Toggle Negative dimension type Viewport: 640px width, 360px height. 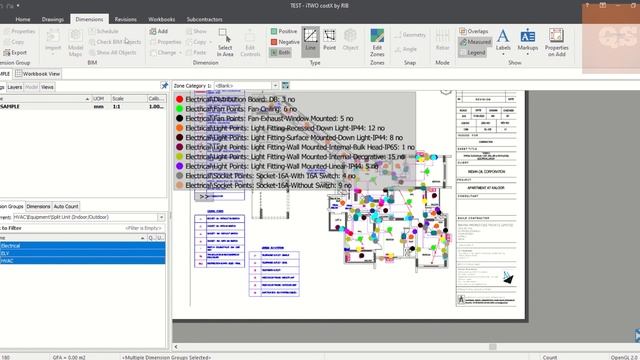pyautogui.click(x=285, y=42)
